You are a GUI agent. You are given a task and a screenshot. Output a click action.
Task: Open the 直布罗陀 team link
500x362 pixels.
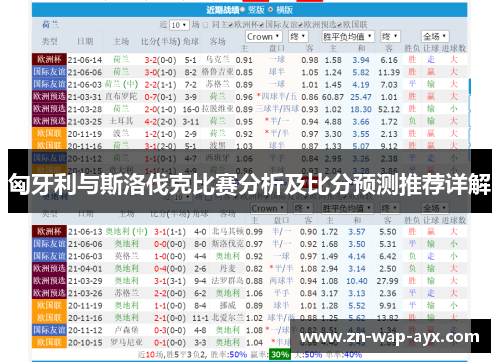pos(121,97)
